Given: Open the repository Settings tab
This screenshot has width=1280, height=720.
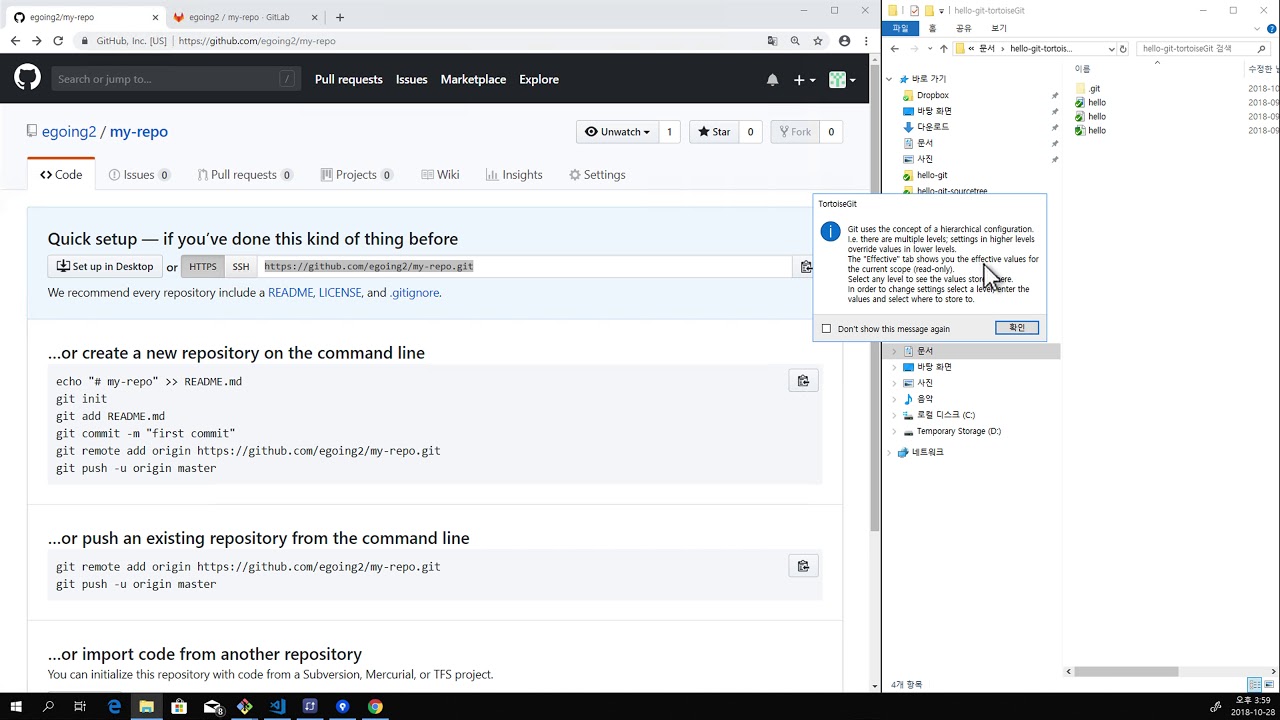Looking at the screenshot, I should (597, 174).
